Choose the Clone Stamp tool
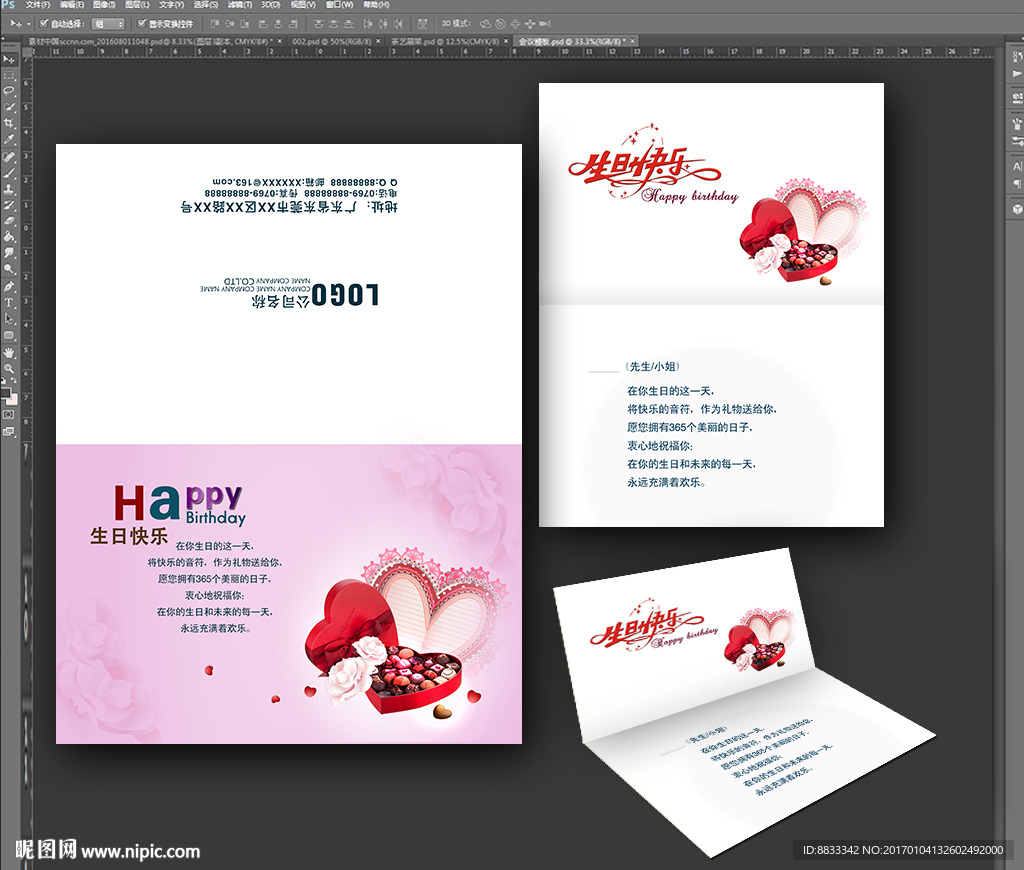This screenshot has width=1024, height=870. tap(9, 188)
